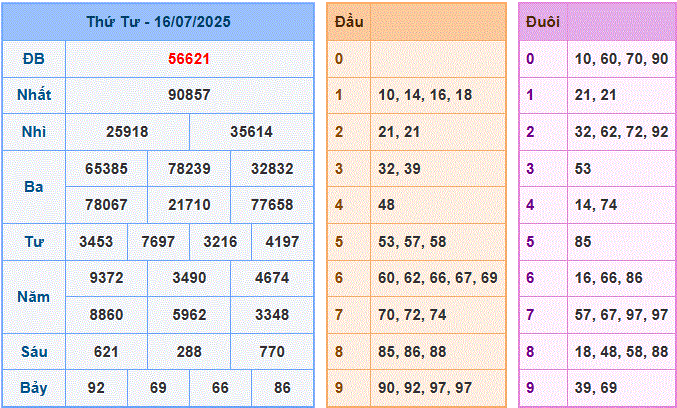Image resolution: width=677 pixels, height=408 pixels.
Task: Select Đầu row 5 values '53, 57, 58'
Action: pyautogui.click(x=412, y=242)
